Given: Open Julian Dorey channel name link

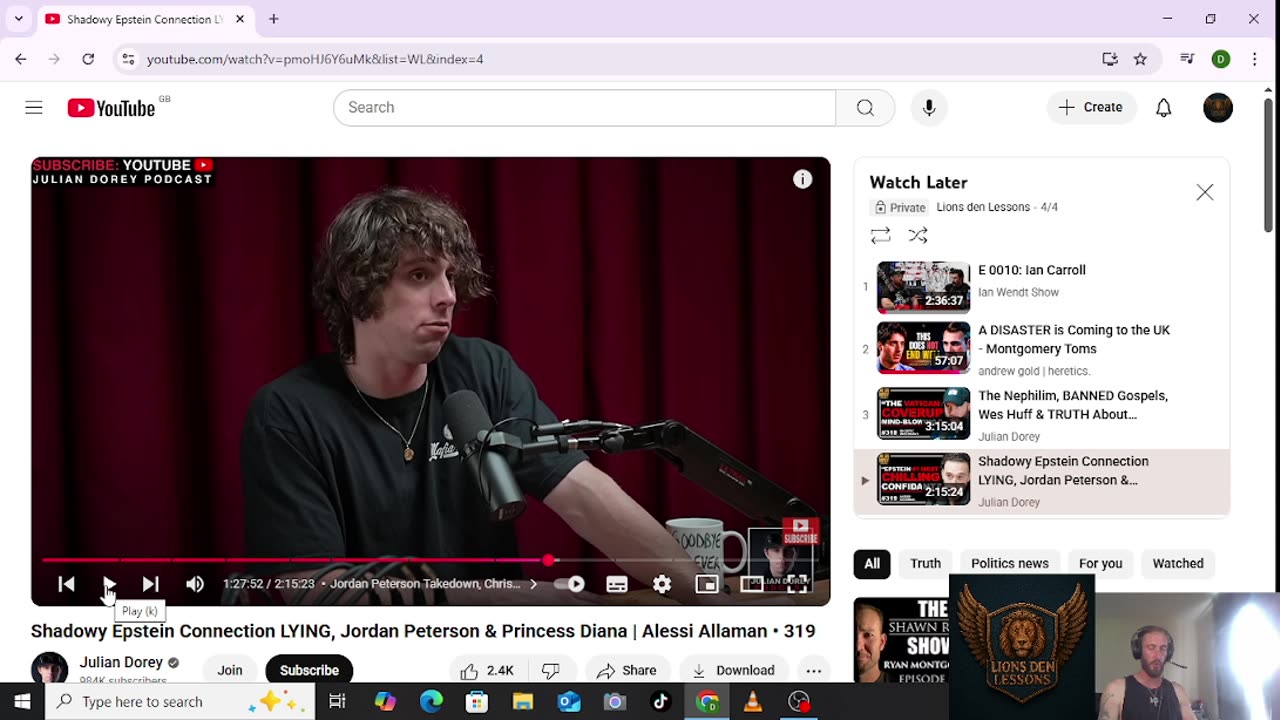Looking at the screenshot, I should click(x=121, y=662).
